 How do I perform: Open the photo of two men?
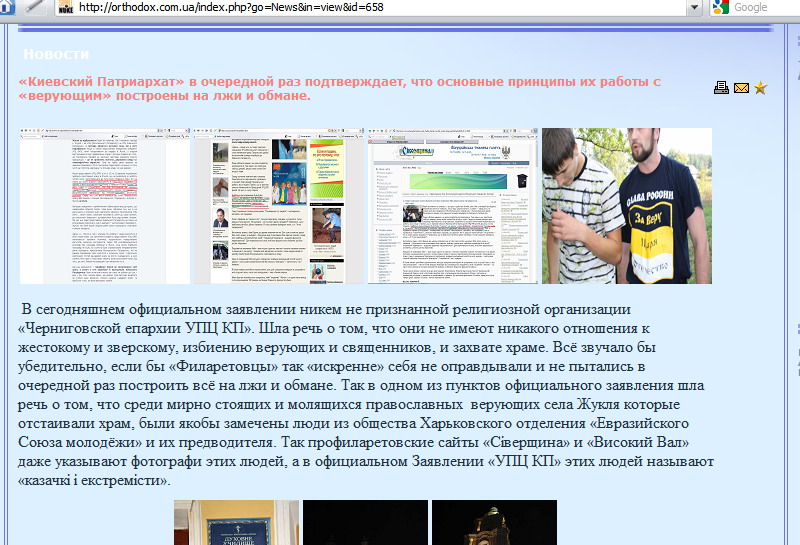627,206
